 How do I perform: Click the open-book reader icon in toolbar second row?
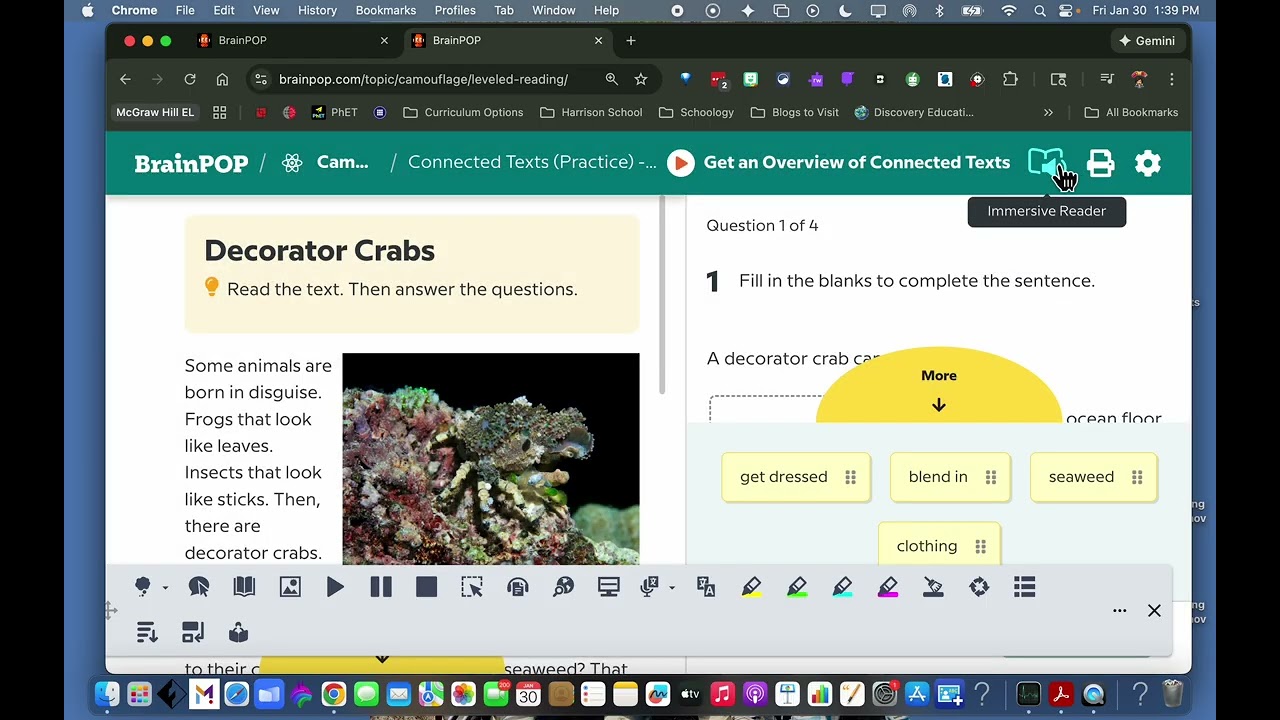(x=238, y=632)
